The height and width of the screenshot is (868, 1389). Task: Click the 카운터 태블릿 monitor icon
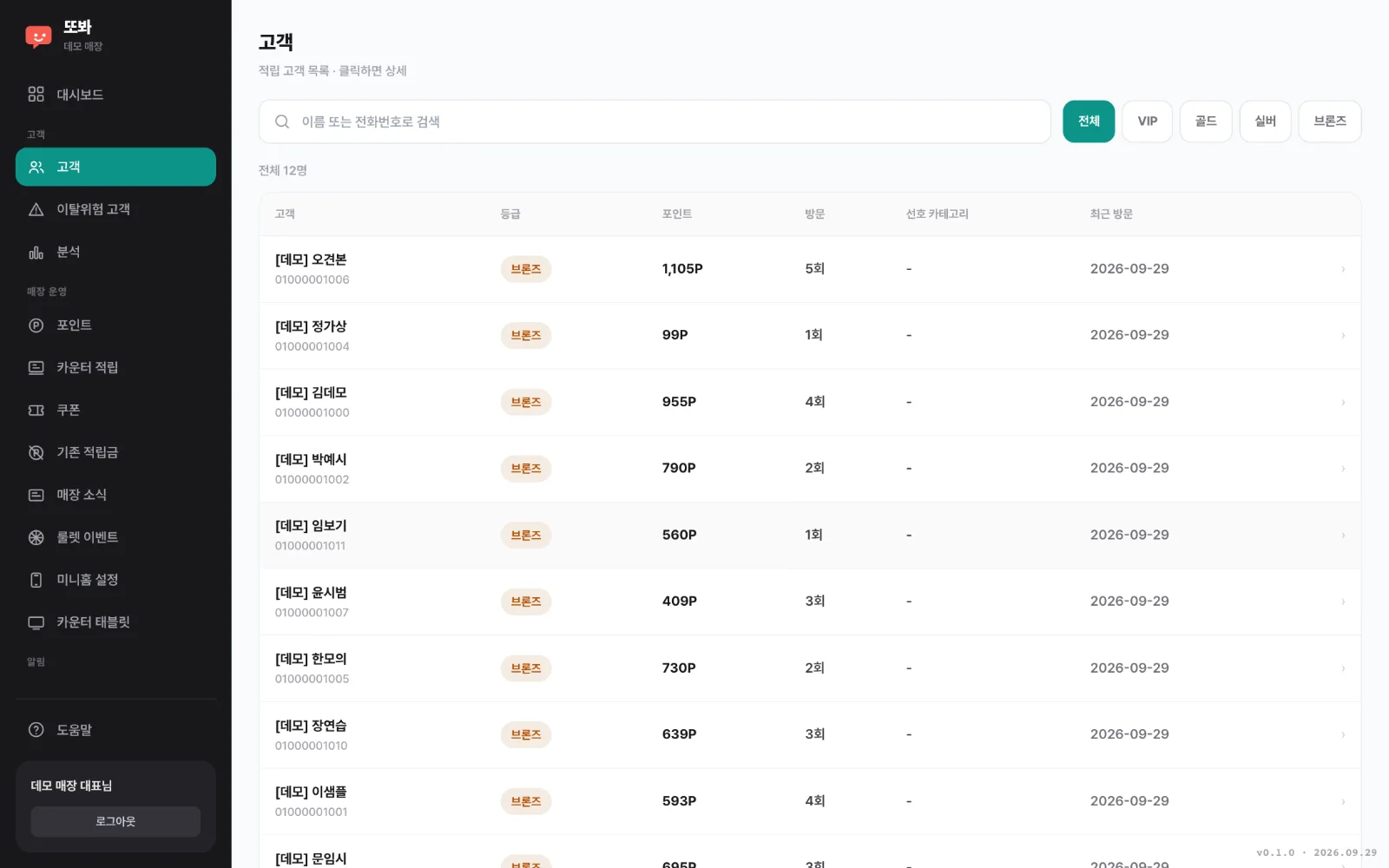[x=36, y=622]
